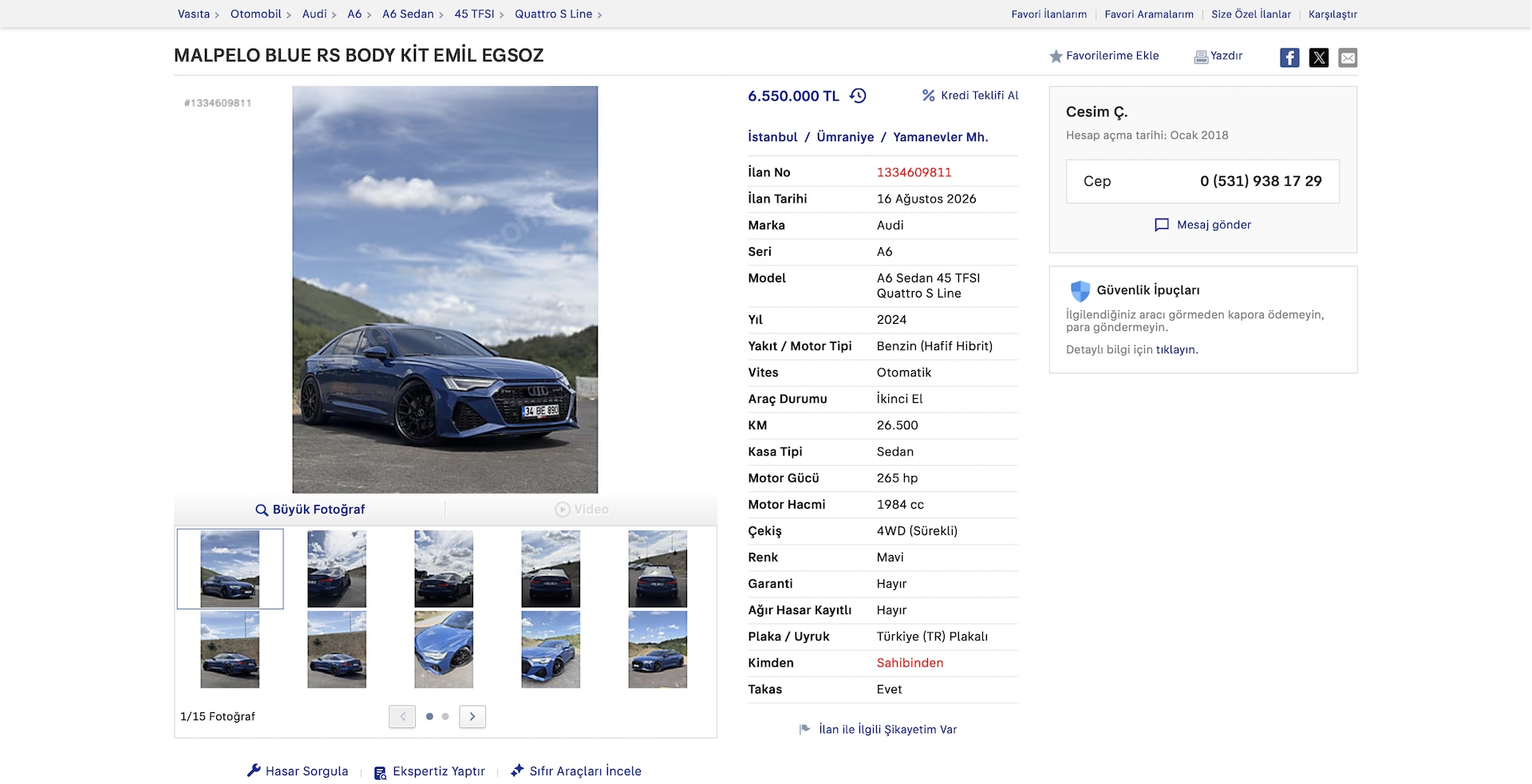This screenshot has width=1532, height=784.
Task: Open Favori İlanlarım
Action: pyautogui.click(x=1048, y=14)
